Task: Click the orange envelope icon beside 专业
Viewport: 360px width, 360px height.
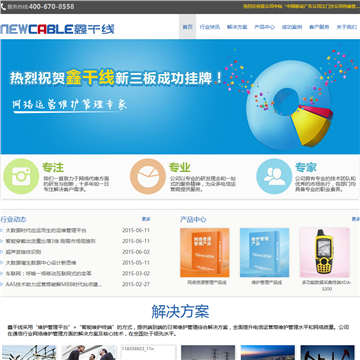Action: click(x=148, y=176)
